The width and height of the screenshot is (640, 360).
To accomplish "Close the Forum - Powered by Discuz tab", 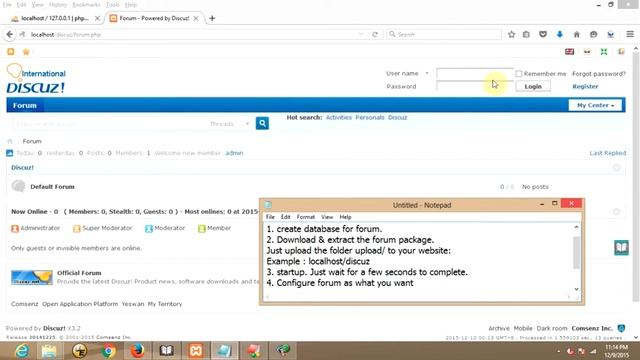I will [196, 18].
